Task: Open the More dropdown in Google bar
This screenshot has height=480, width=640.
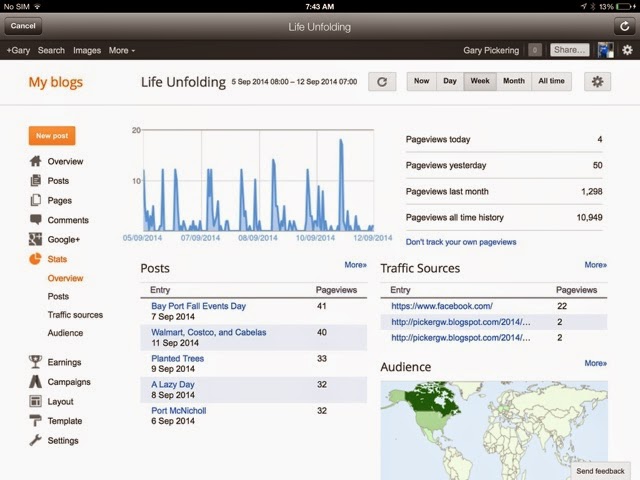Action: click(121, 50)
